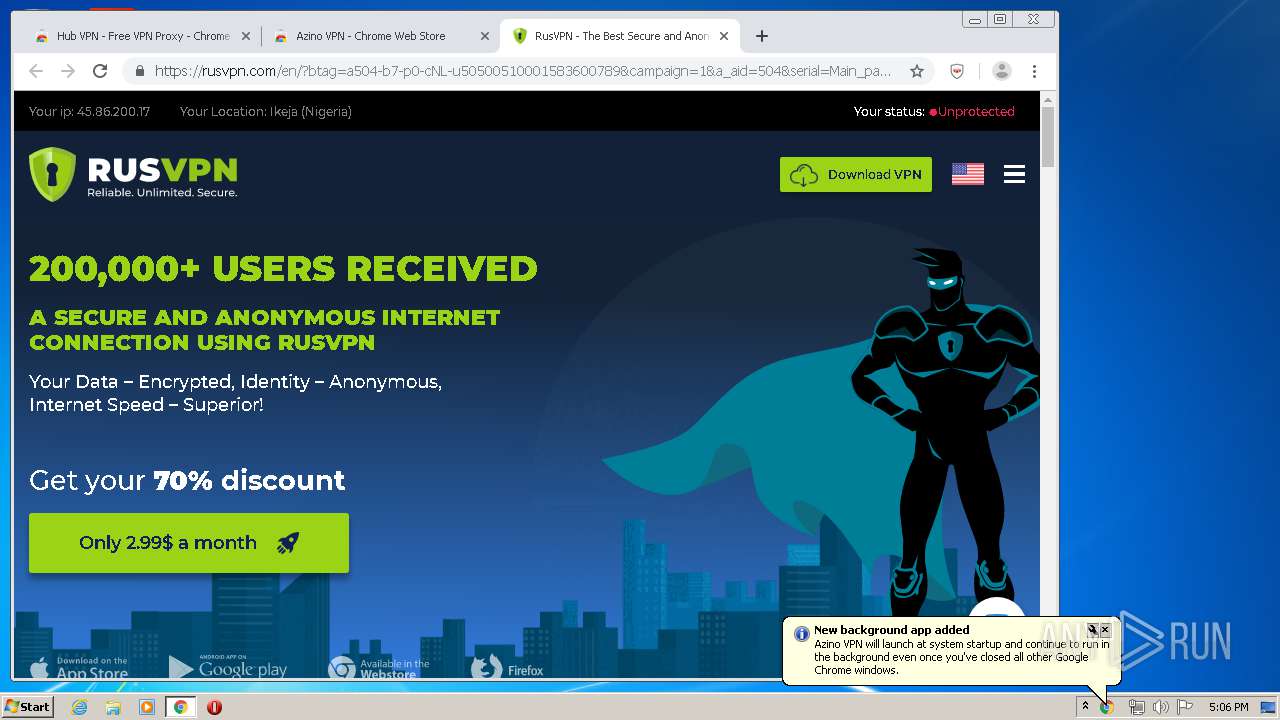Click the Your ip 45.86.200.17 text
The height and width of the screenshot is (720, 1280).
(x=89, y=112)
